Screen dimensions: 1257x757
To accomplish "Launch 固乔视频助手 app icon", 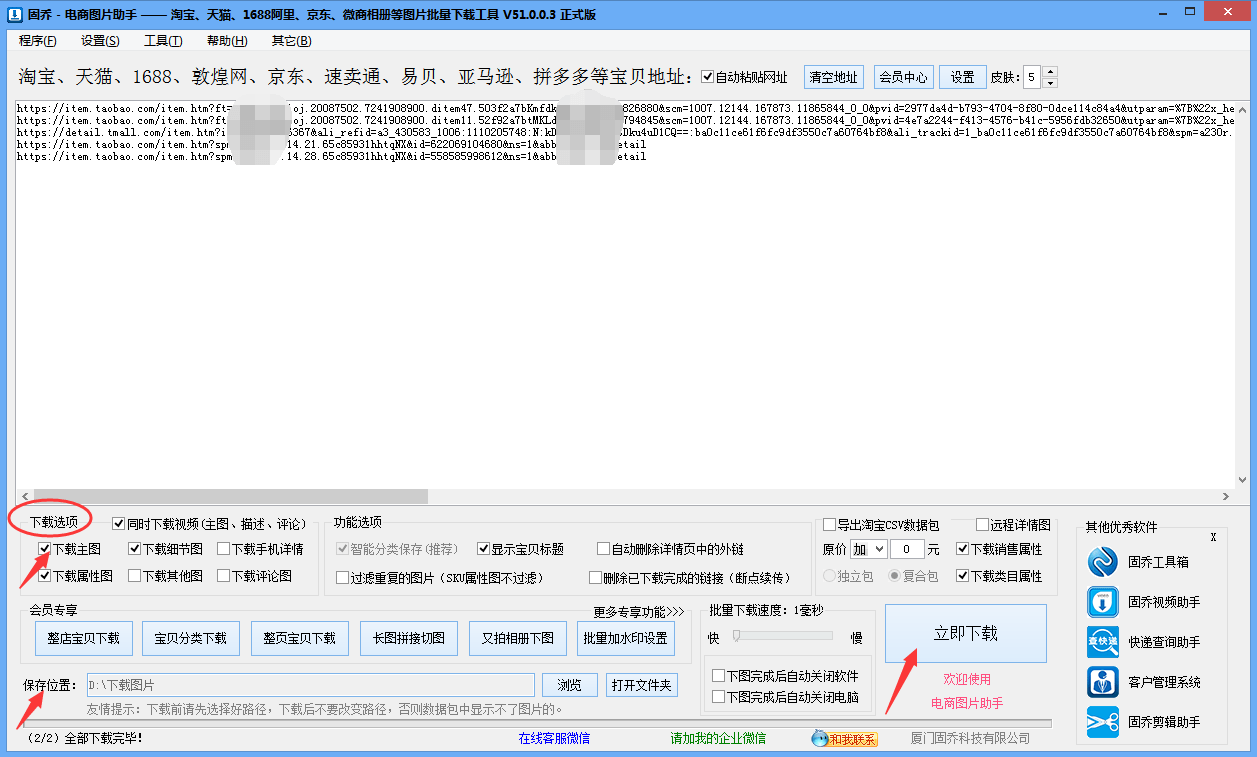I will click(x=1102, y=601).
